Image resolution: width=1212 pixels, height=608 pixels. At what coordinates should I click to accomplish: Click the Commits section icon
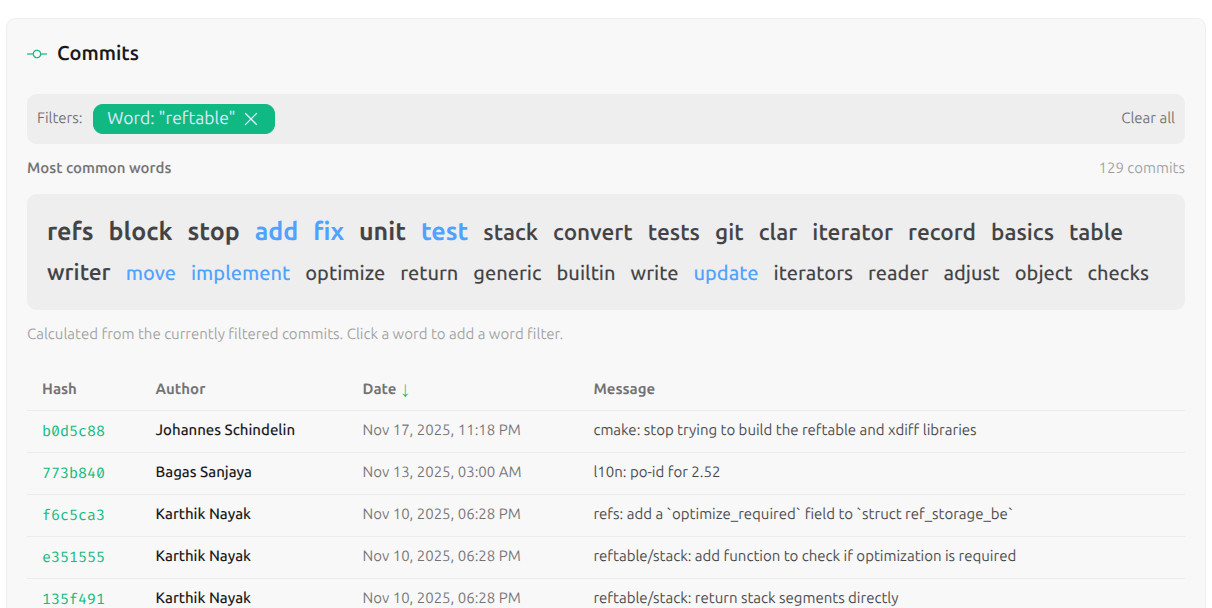[37, 54]
